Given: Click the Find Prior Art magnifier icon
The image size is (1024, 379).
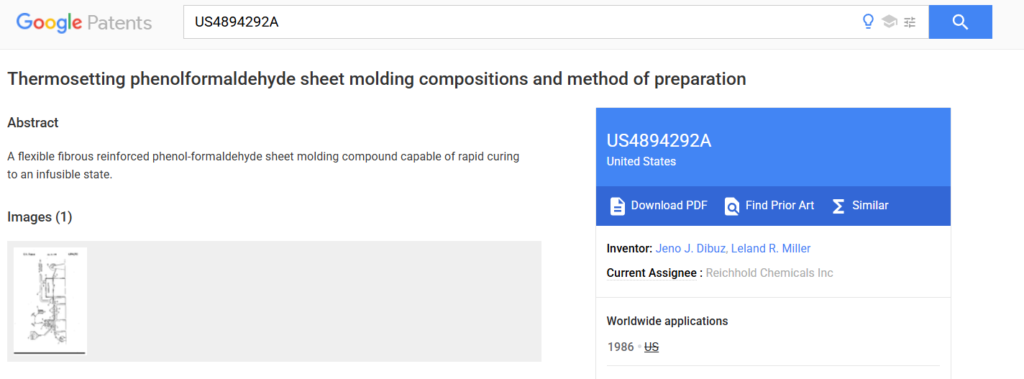Looking at the screenshot, I should [732, 206].
